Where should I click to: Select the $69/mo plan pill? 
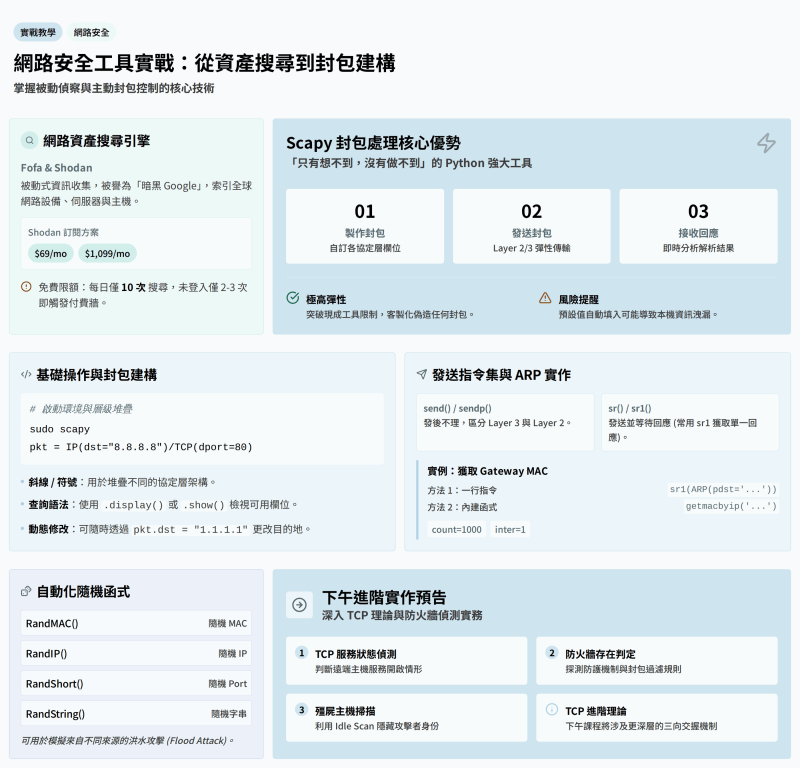(51, 254)
